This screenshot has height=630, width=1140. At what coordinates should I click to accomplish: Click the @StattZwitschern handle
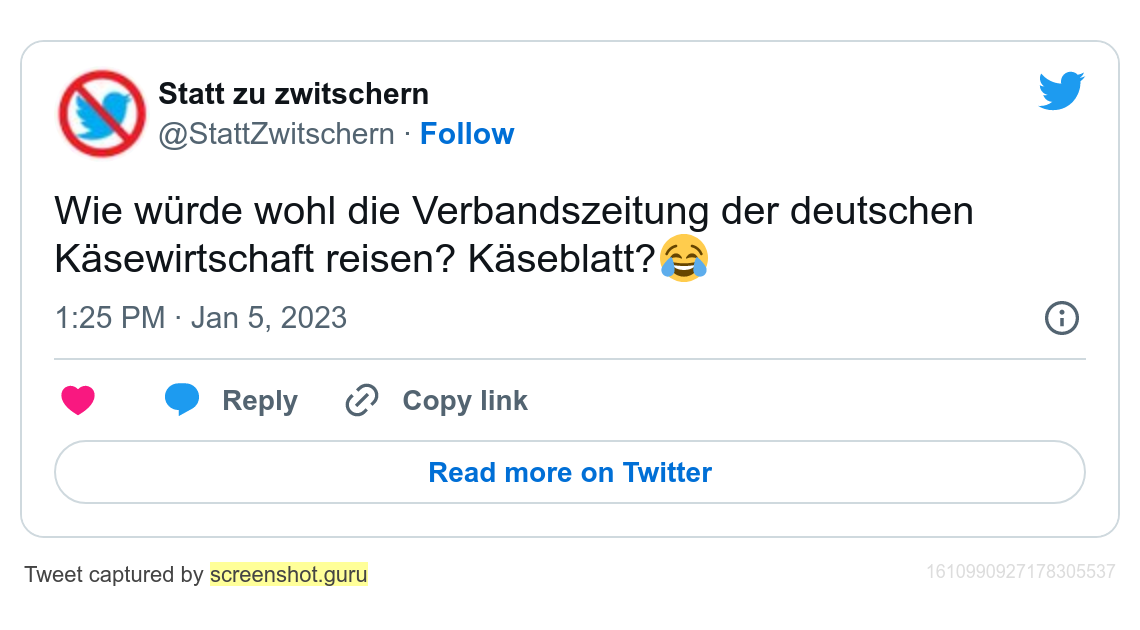276,134
